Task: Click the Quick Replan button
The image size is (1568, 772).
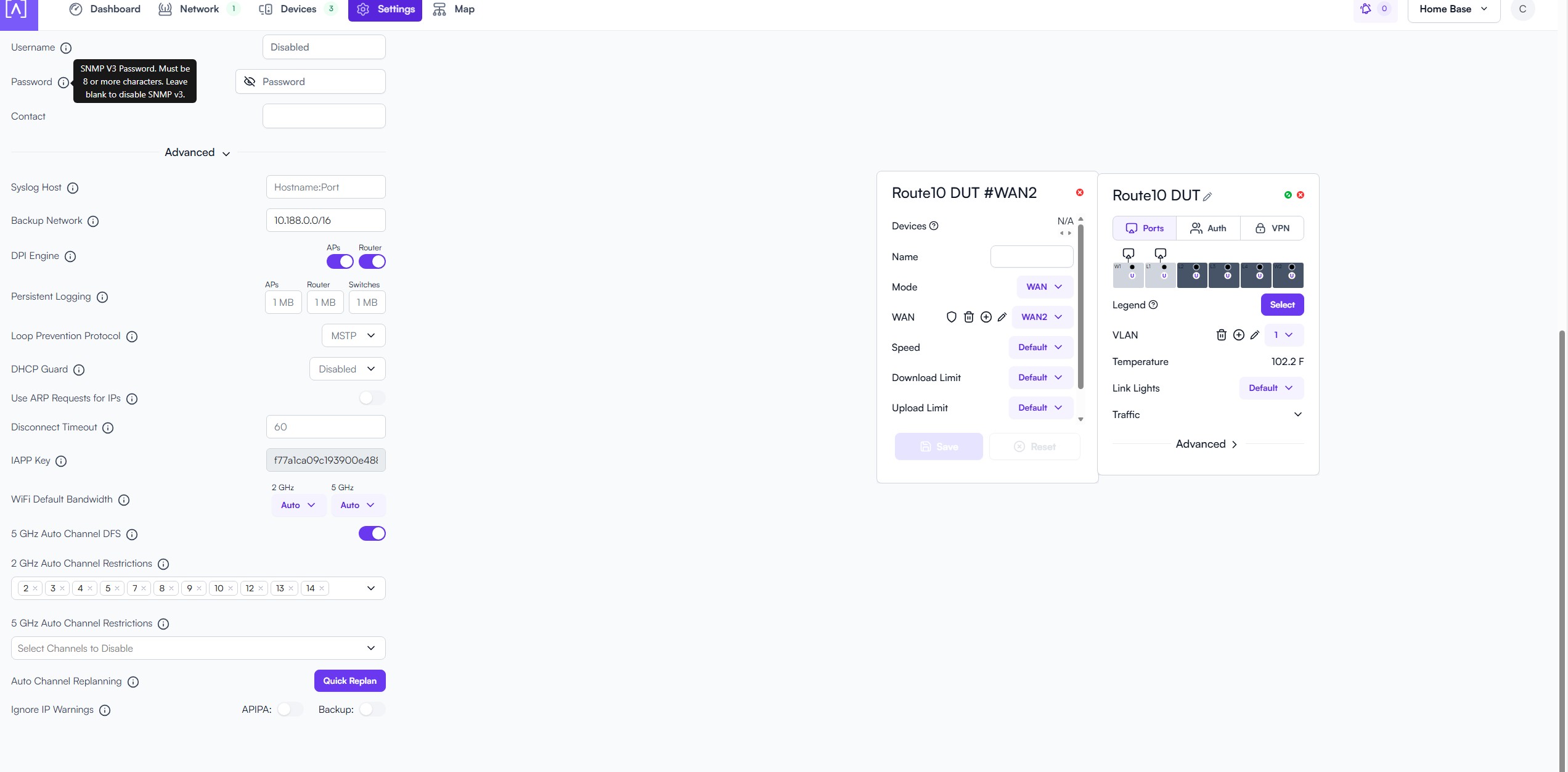Action: [349, 681]
